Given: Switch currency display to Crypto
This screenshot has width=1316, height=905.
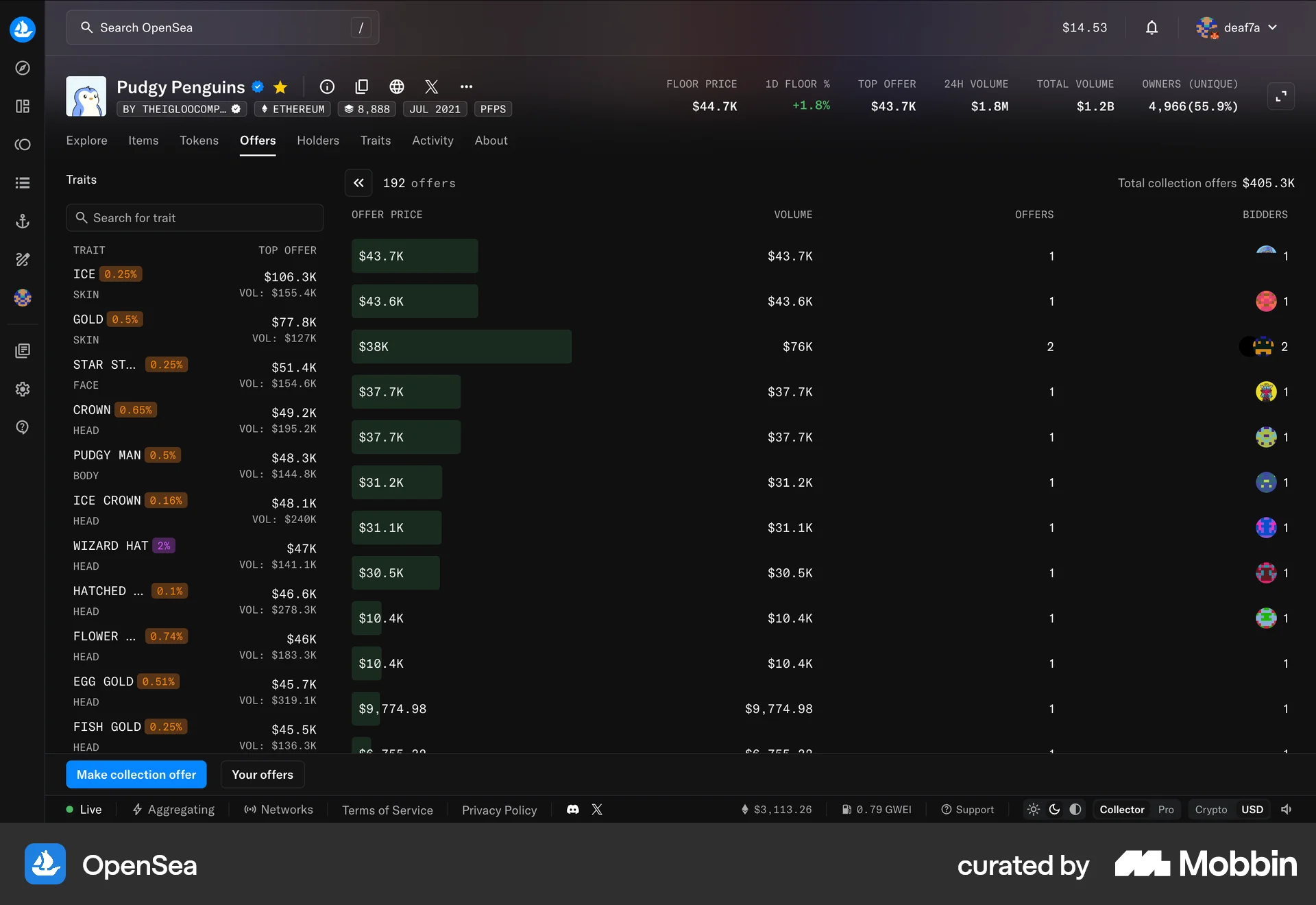Looking at the screenshot, I should pos(1210,809).
